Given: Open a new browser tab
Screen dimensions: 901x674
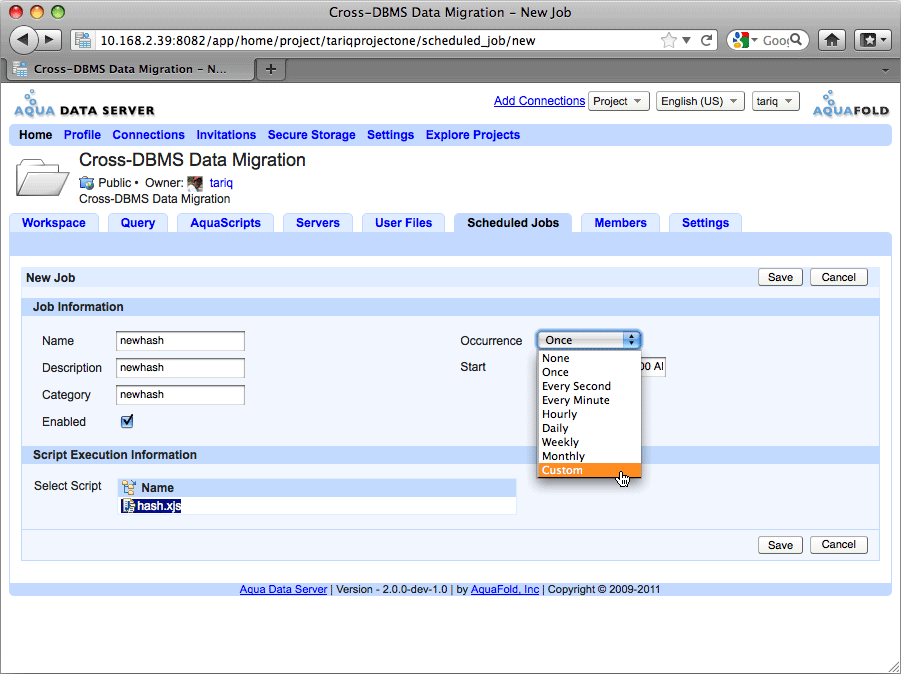Looking at the screenshot, I should click(x=271, y=70).
